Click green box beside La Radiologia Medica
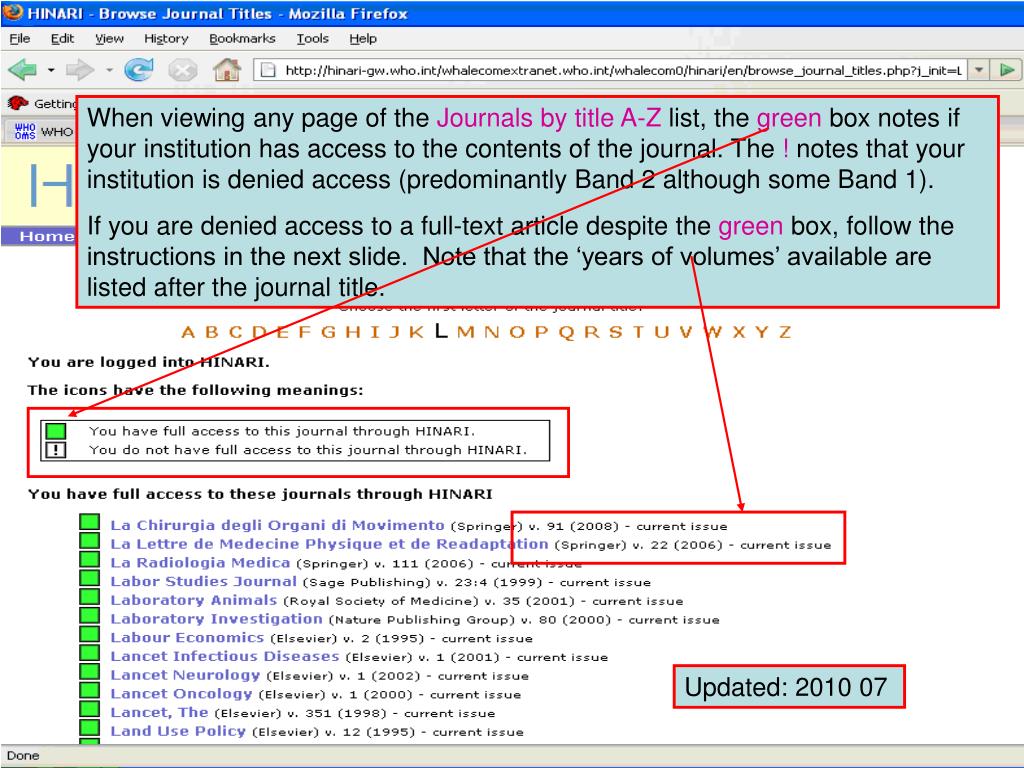This screenshot has height=768, width=1024. (89, 560)
